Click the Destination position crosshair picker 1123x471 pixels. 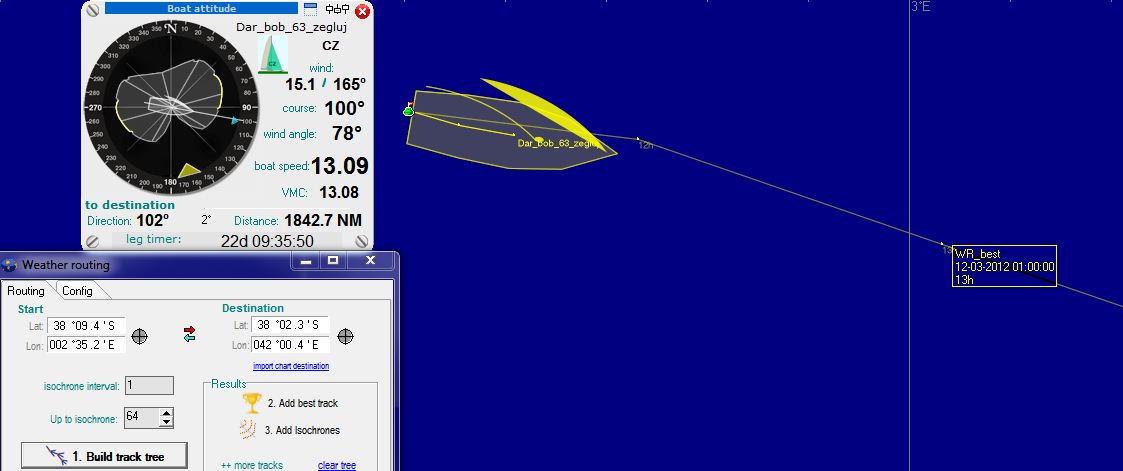pos(345,335)
